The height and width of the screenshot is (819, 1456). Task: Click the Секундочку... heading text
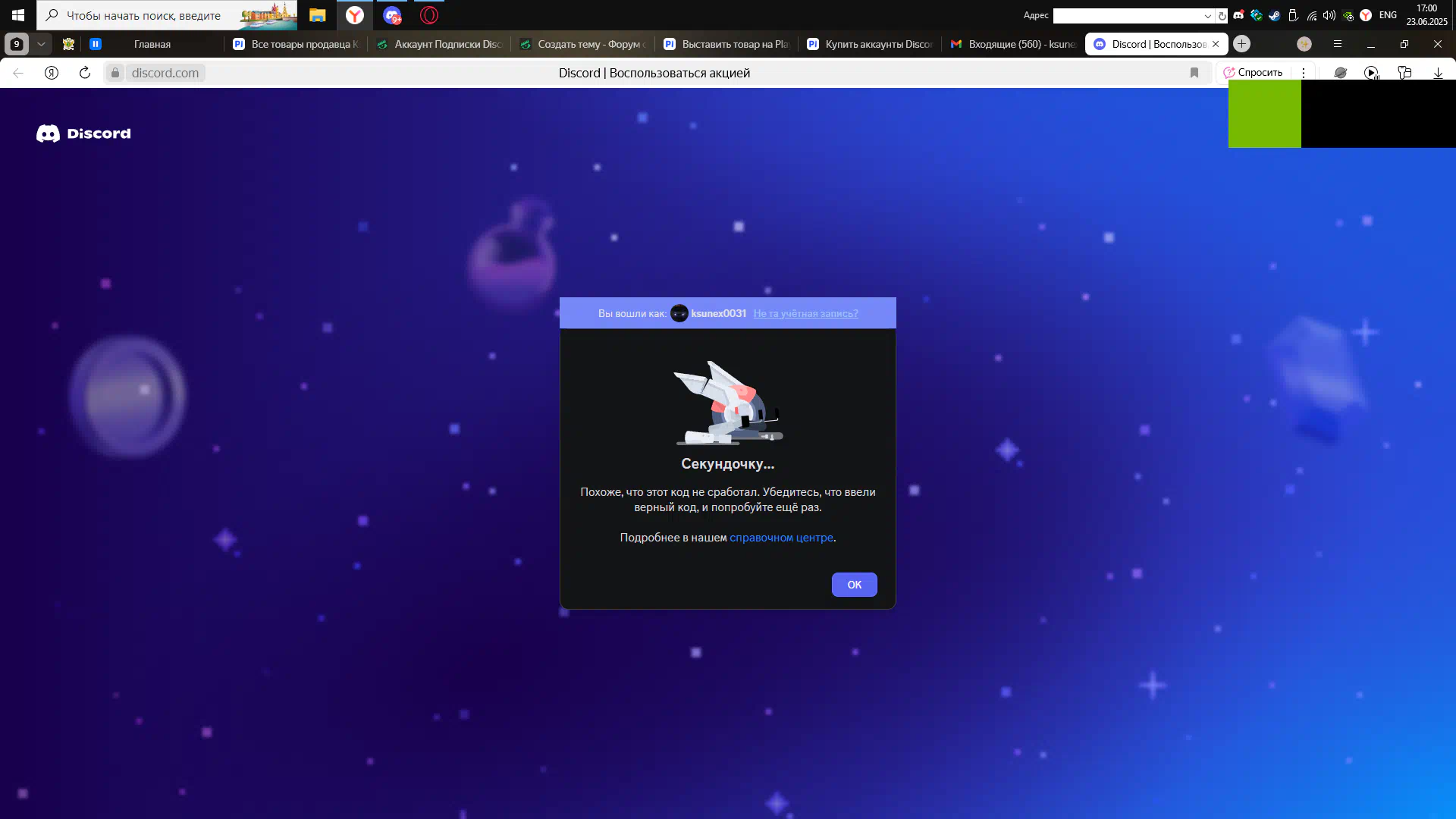click(x=727, y=463)
